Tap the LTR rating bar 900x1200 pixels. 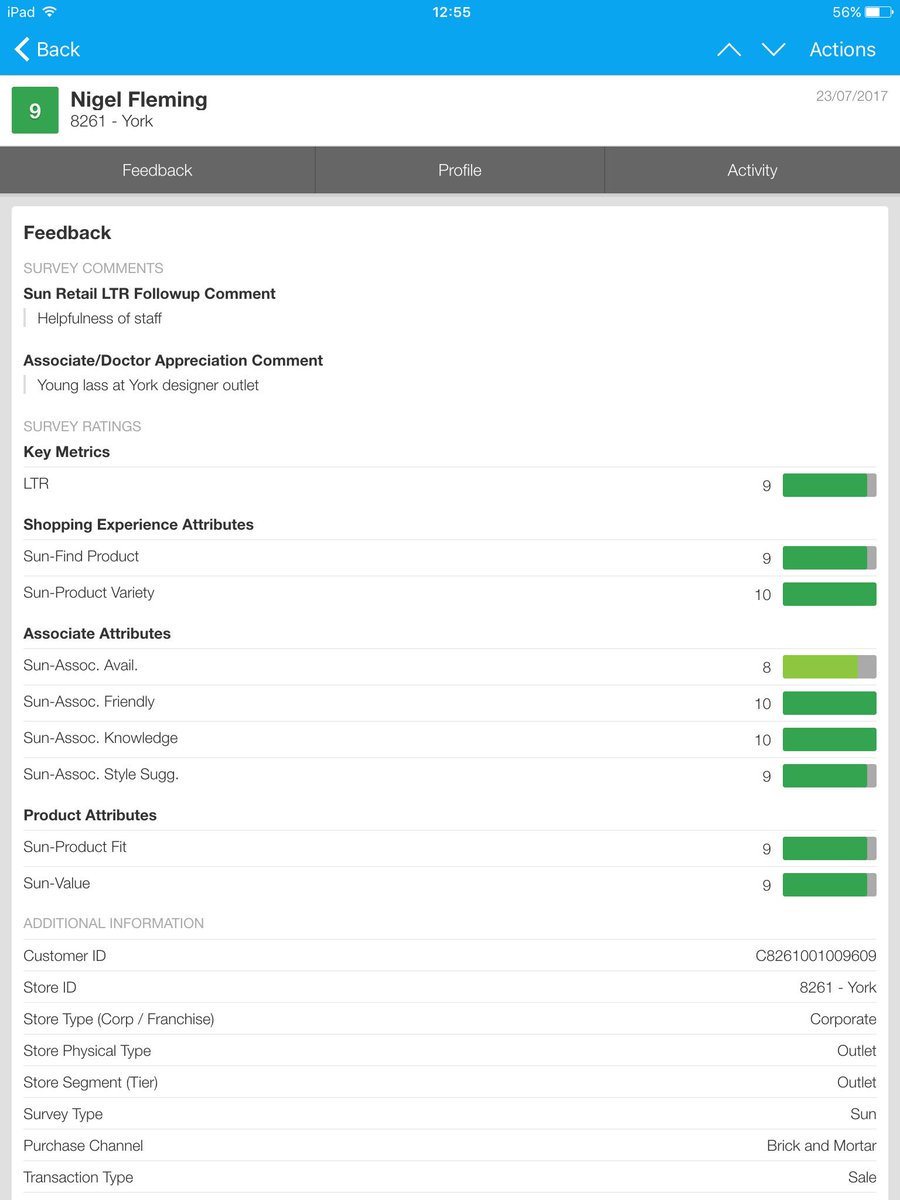829,485
